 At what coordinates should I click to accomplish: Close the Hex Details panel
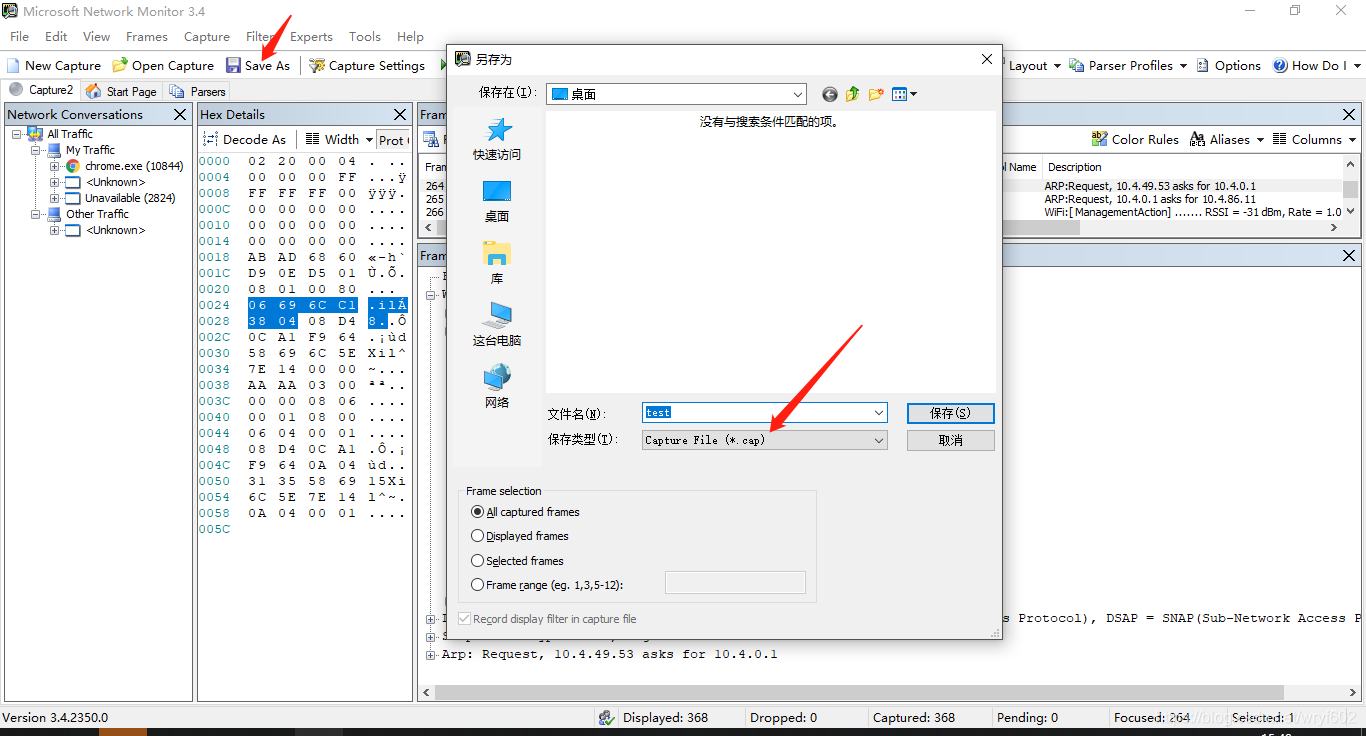pos(400,115)
